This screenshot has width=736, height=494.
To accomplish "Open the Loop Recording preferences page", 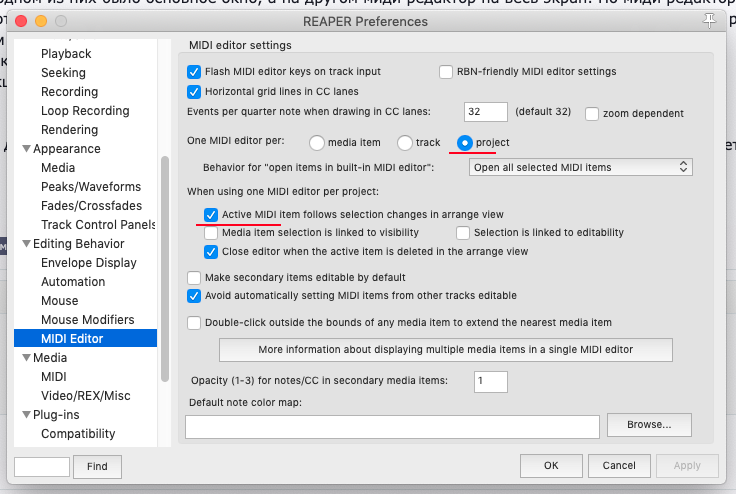I will coord(85,111).
